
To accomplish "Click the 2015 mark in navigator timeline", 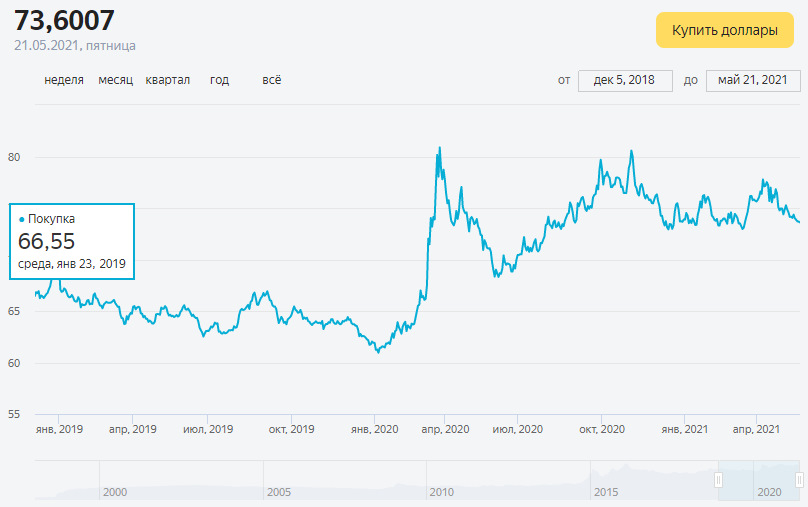I will [x=606, y=493].
